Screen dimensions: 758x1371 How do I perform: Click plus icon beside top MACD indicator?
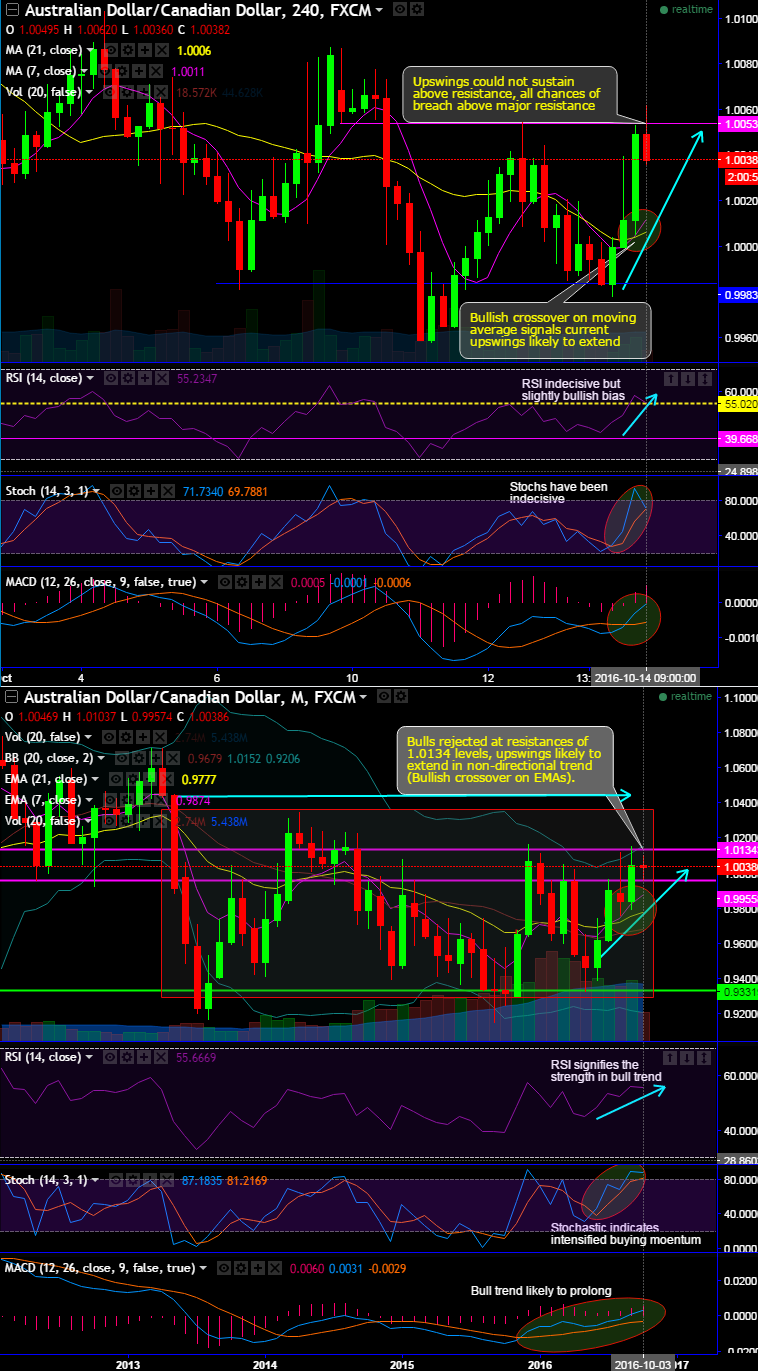[258, 582]
